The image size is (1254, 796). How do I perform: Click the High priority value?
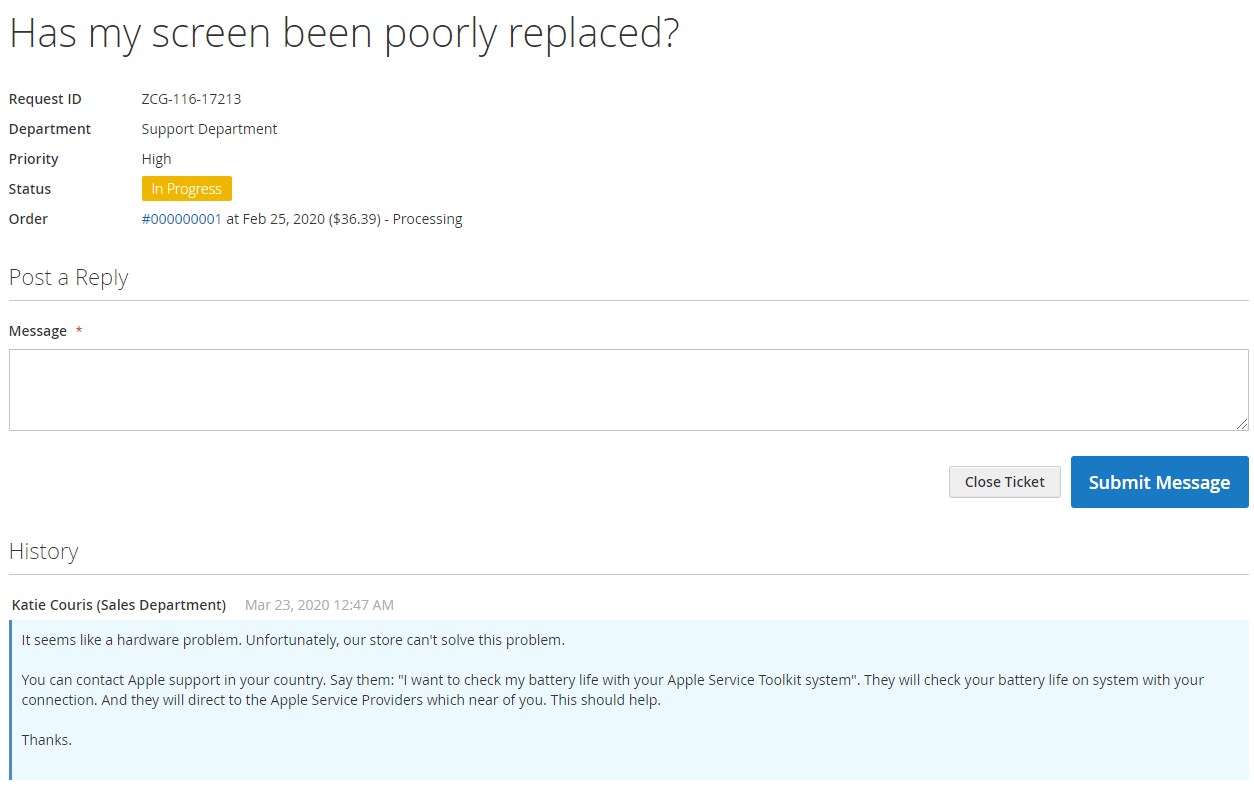(x=156, y=159)
